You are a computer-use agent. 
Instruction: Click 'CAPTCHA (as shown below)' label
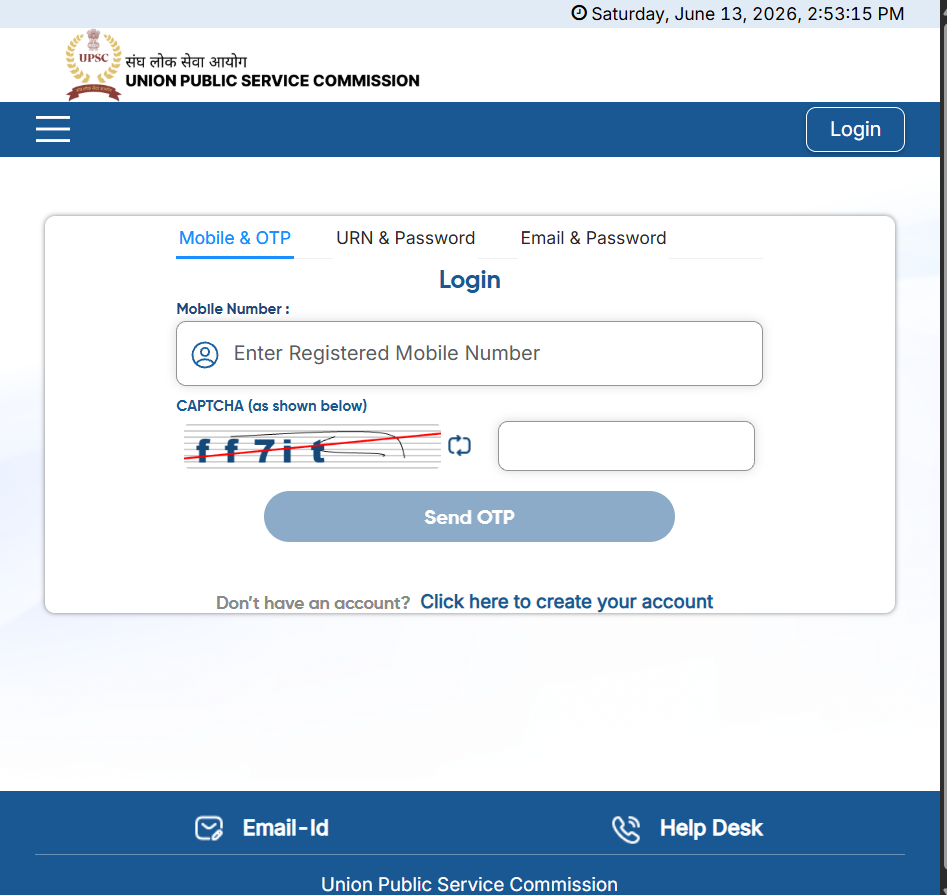click(x=272, y=406)
